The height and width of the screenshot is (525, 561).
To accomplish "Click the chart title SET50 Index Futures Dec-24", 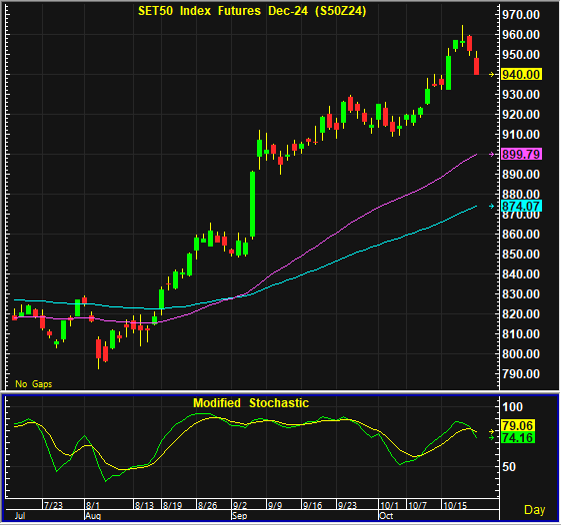I will click(x=252, y=11).
